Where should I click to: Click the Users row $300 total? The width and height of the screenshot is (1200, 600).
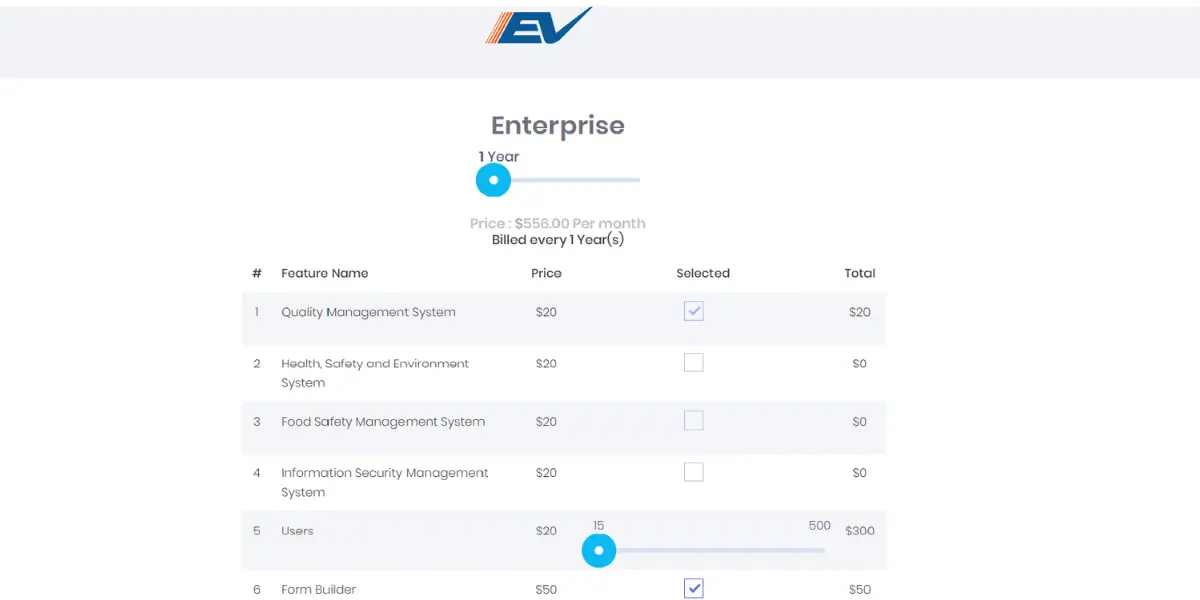point(860,531)
